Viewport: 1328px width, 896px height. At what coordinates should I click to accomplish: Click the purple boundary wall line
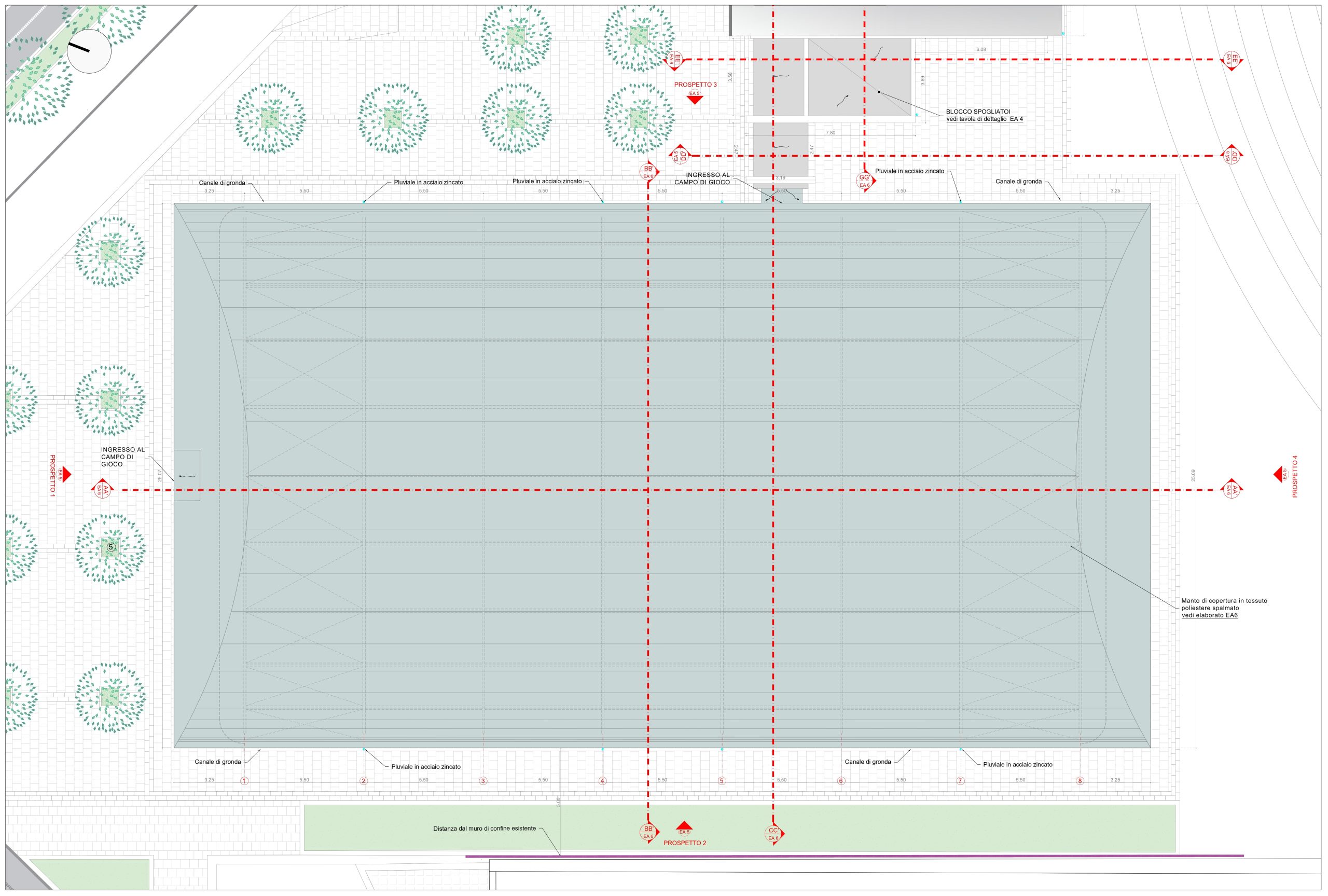click(x=857, y=856)
